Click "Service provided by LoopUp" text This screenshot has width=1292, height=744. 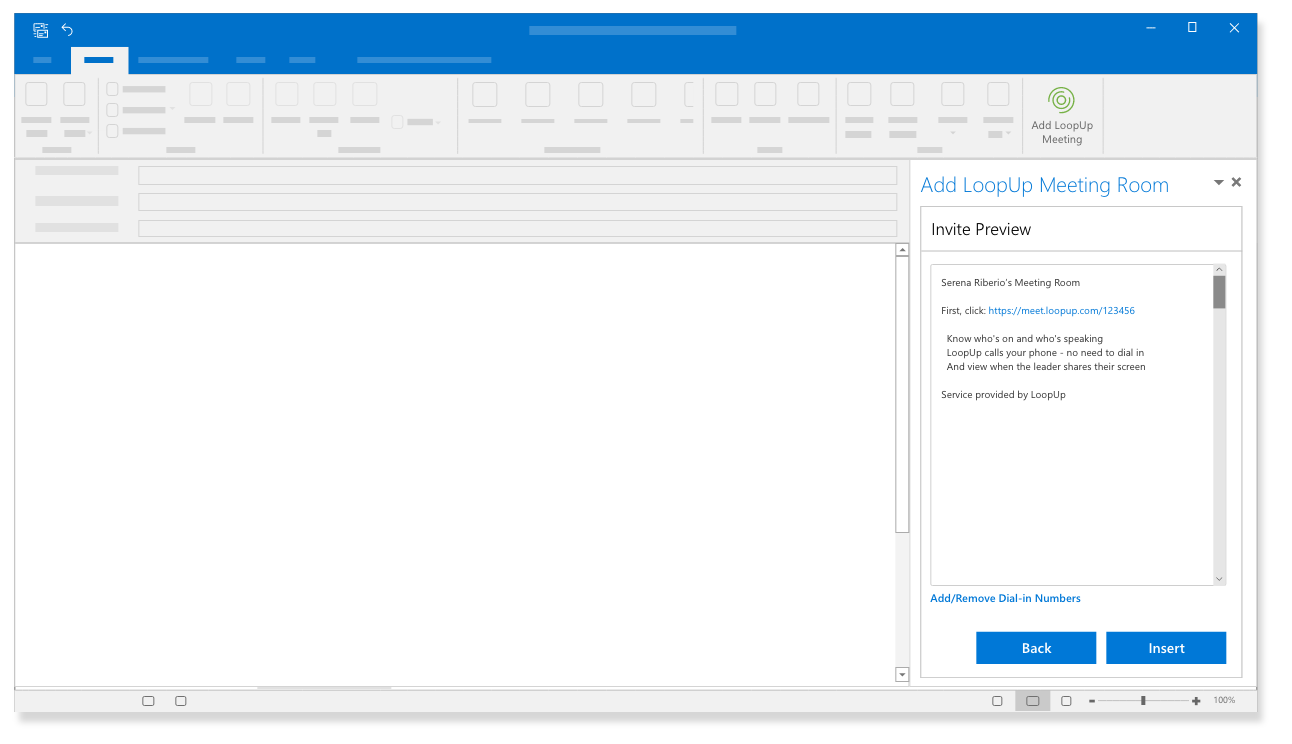coord(1003,395)
